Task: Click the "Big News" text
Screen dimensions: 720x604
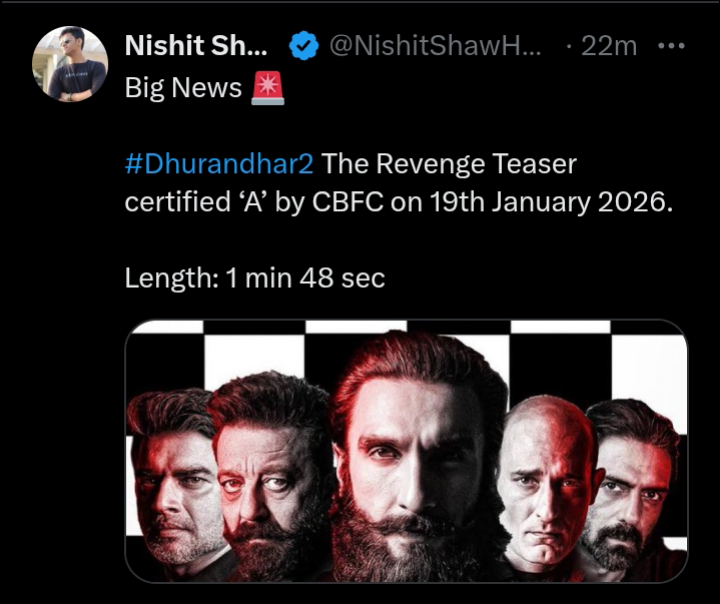Action: pos(183,88)
